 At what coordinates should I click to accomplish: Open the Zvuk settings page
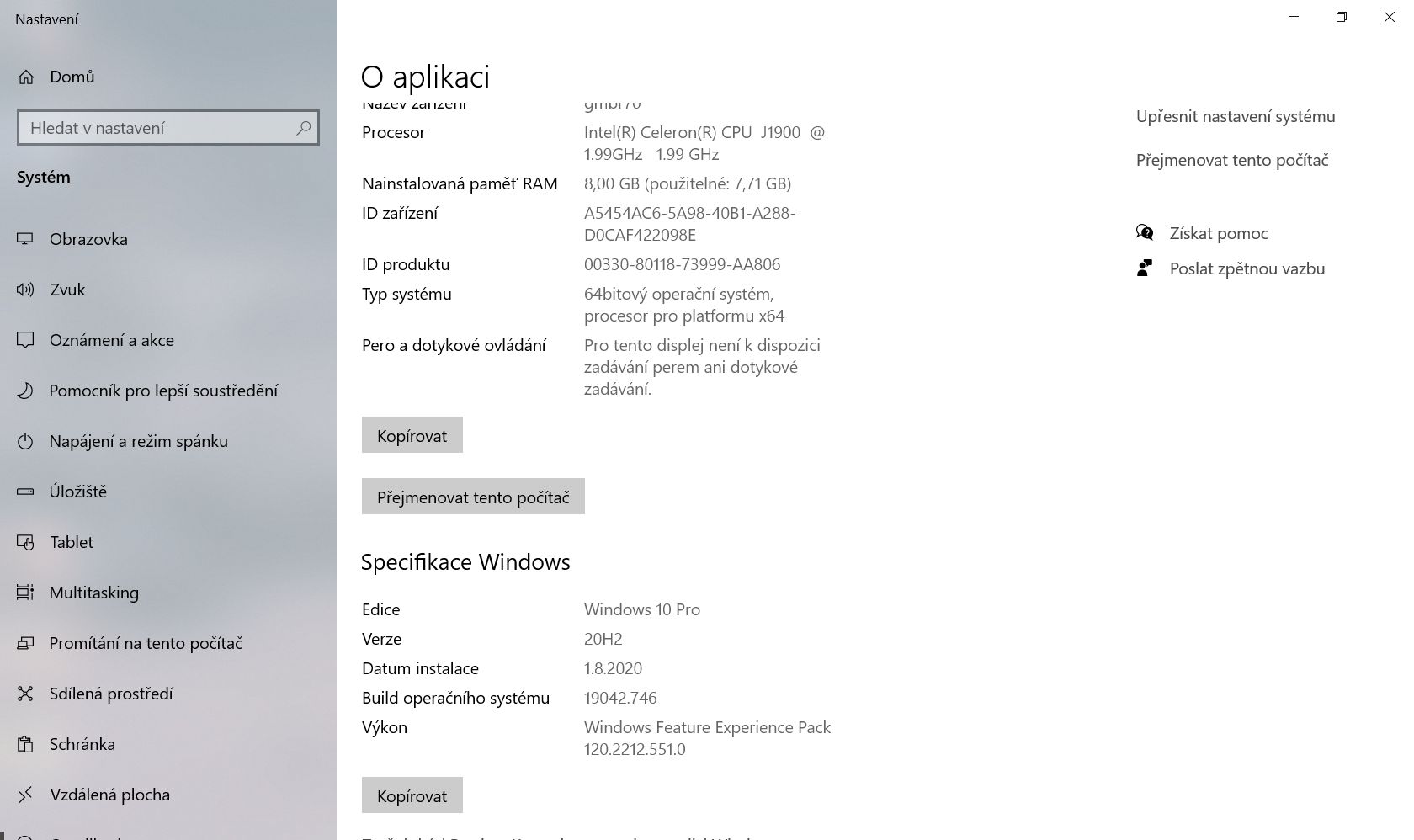point(168,290)
